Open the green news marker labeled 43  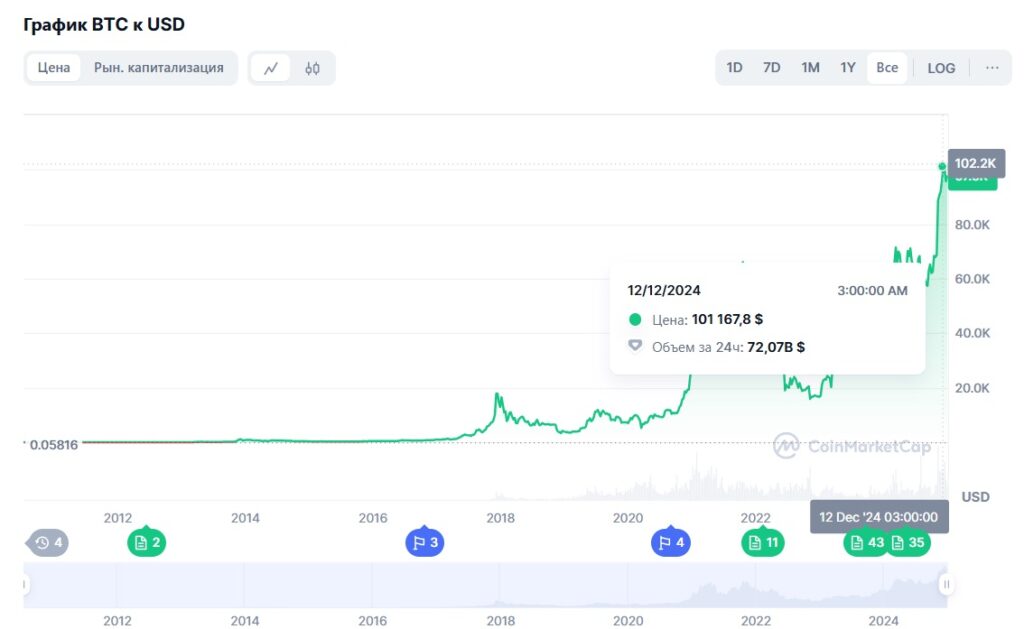866,543
